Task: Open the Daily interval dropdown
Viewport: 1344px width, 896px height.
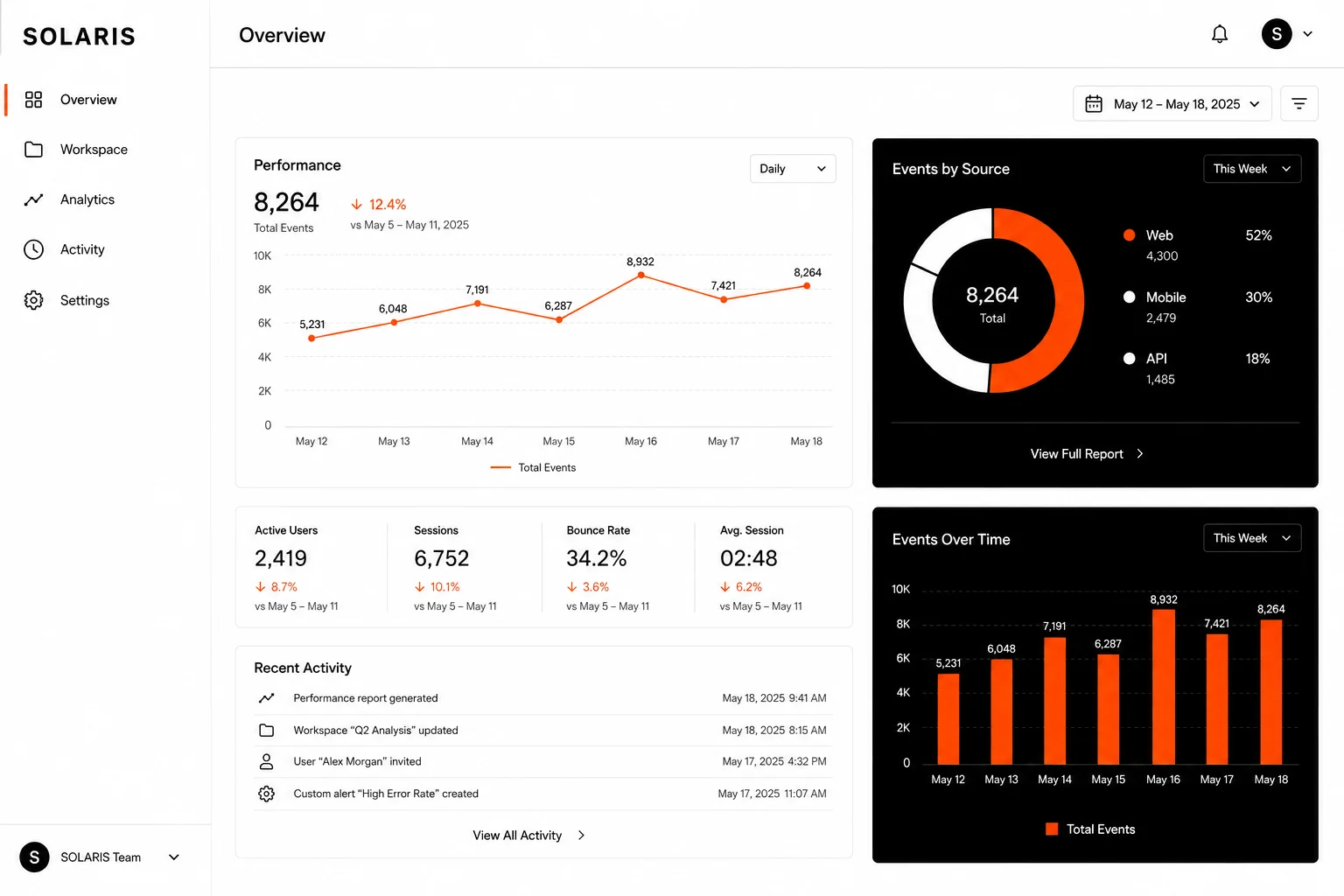Action: pos(793,169)
